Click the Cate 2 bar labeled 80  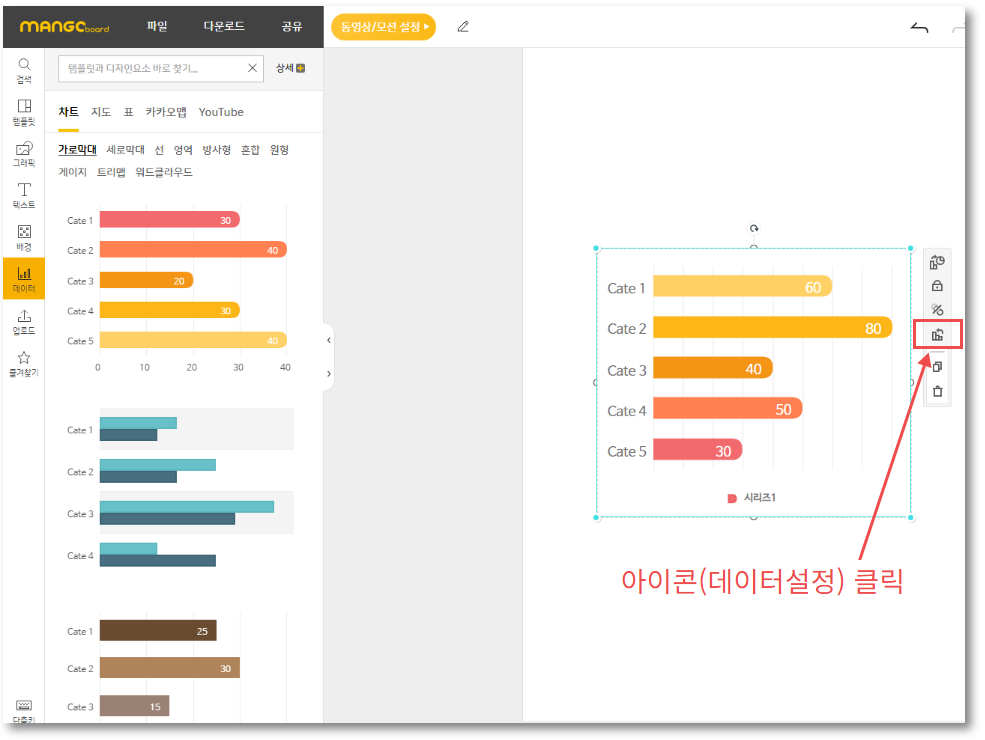click(773, 328)
